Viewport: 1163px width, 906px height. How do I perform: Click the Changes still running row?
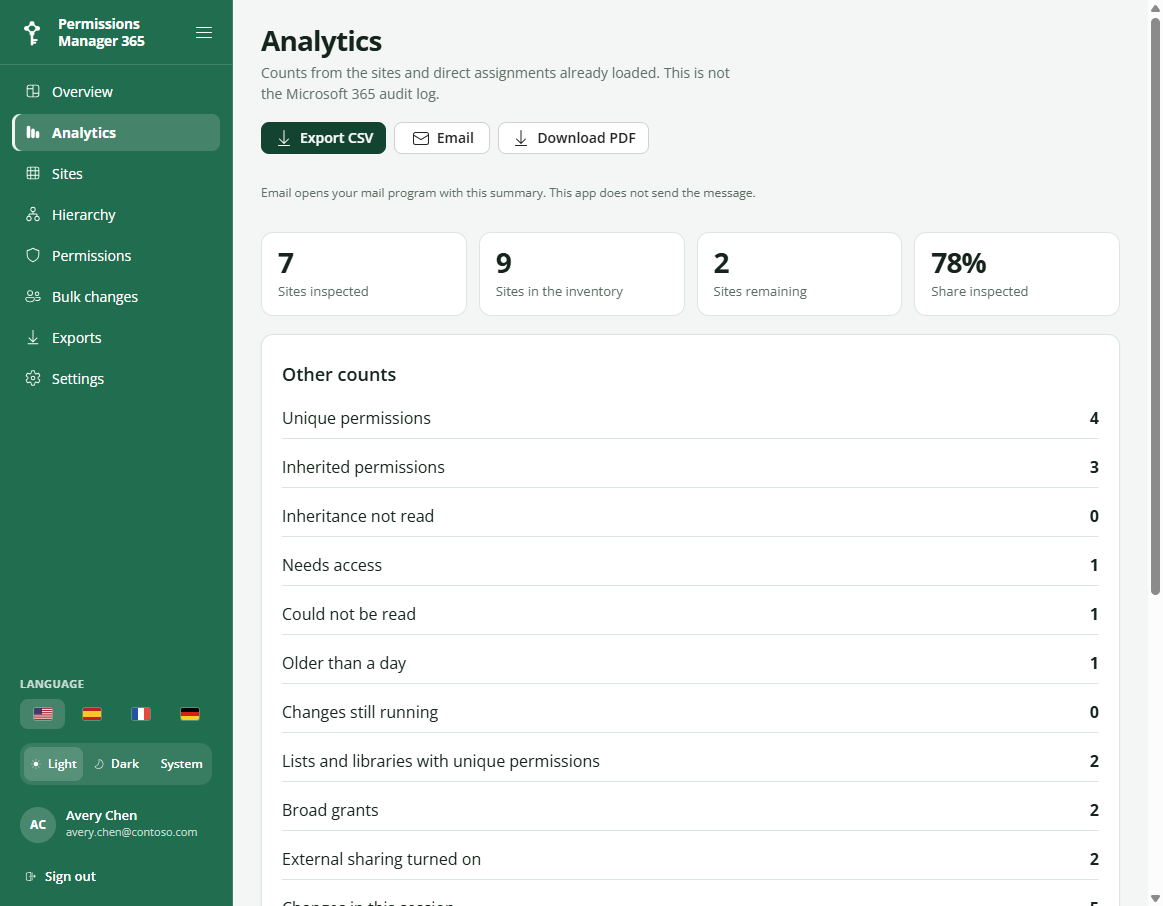click(x=690, y=712)
